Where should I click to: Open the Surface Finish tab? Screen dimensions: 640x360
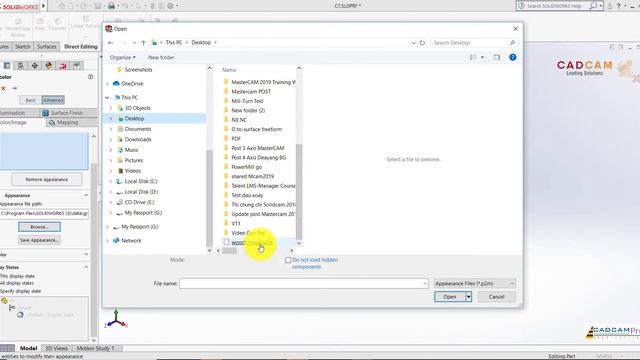tap(67, 113)
